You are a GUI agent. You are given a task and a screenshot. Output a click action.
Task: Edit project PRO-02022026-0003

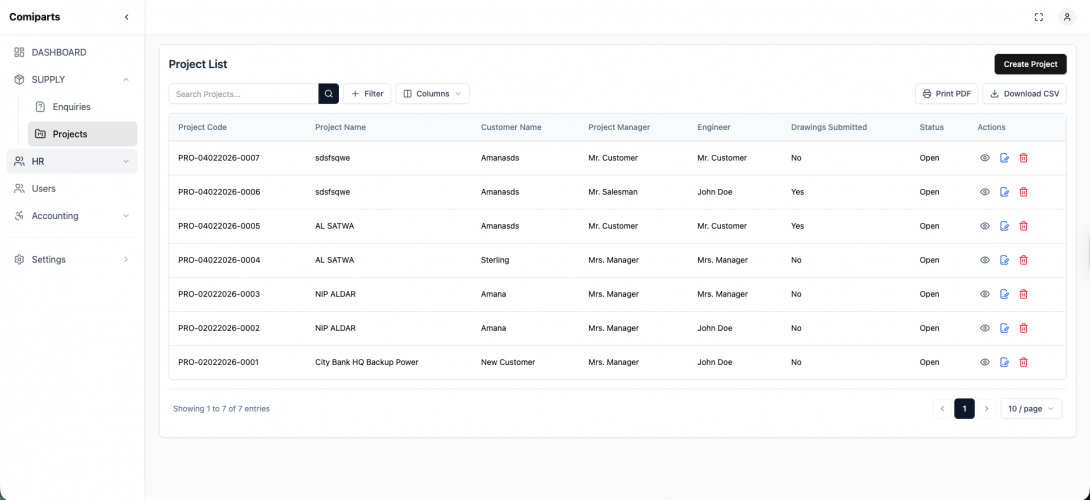click(x=1004, y=294)
